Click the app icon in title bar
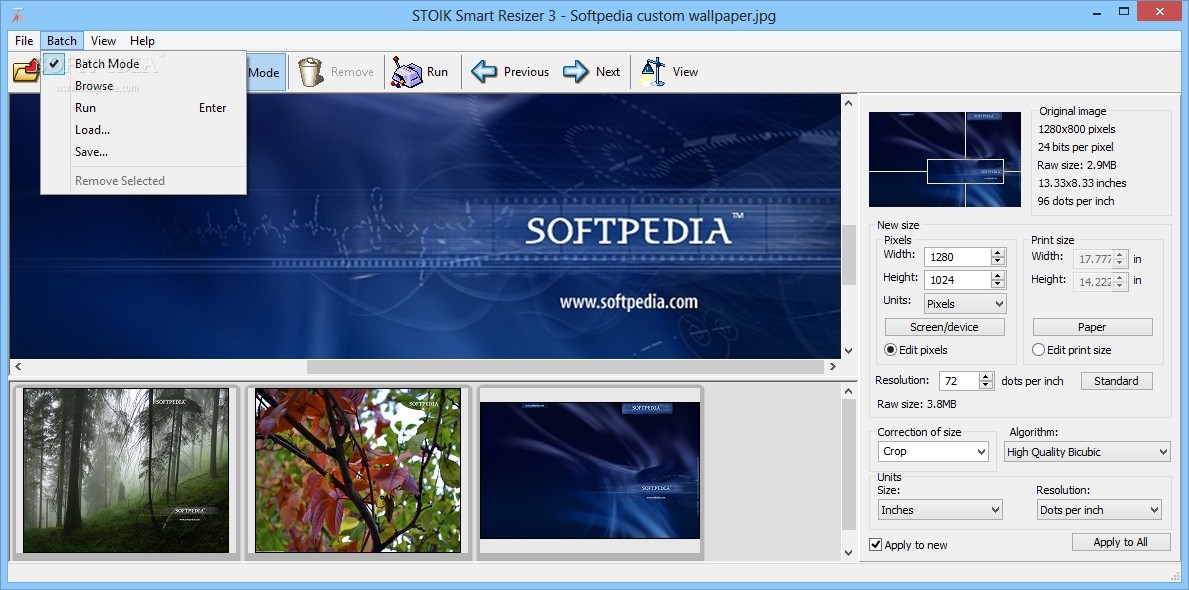The height and width of the screenshot is (590, 1189). 18,14
